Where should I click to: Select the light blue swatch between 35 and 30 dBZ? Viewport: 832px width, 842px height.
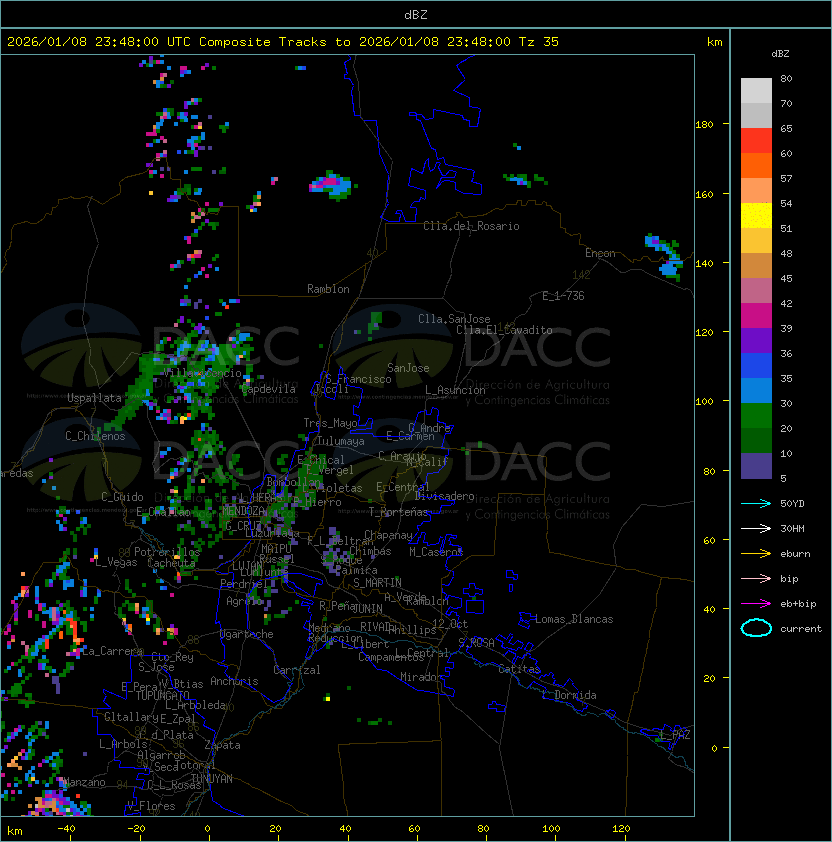click(x=756, y=391)
